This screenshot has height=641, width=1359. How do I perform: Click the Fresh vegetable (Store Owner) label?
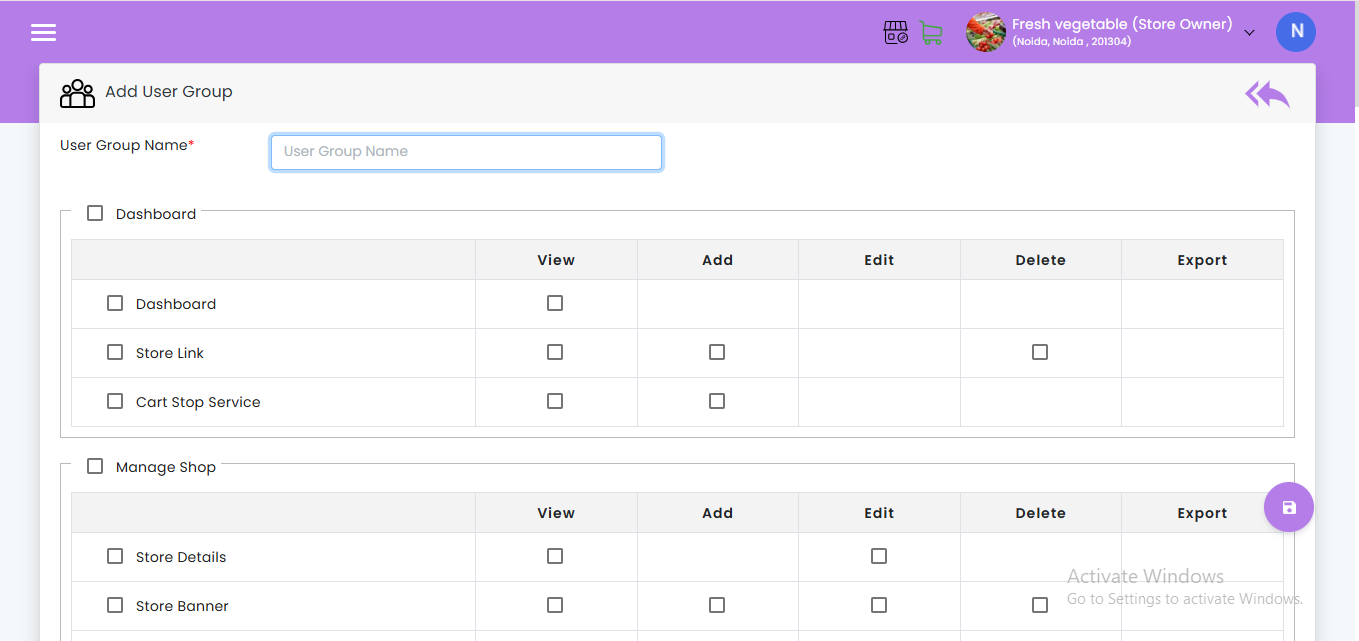coord(1122,24)
